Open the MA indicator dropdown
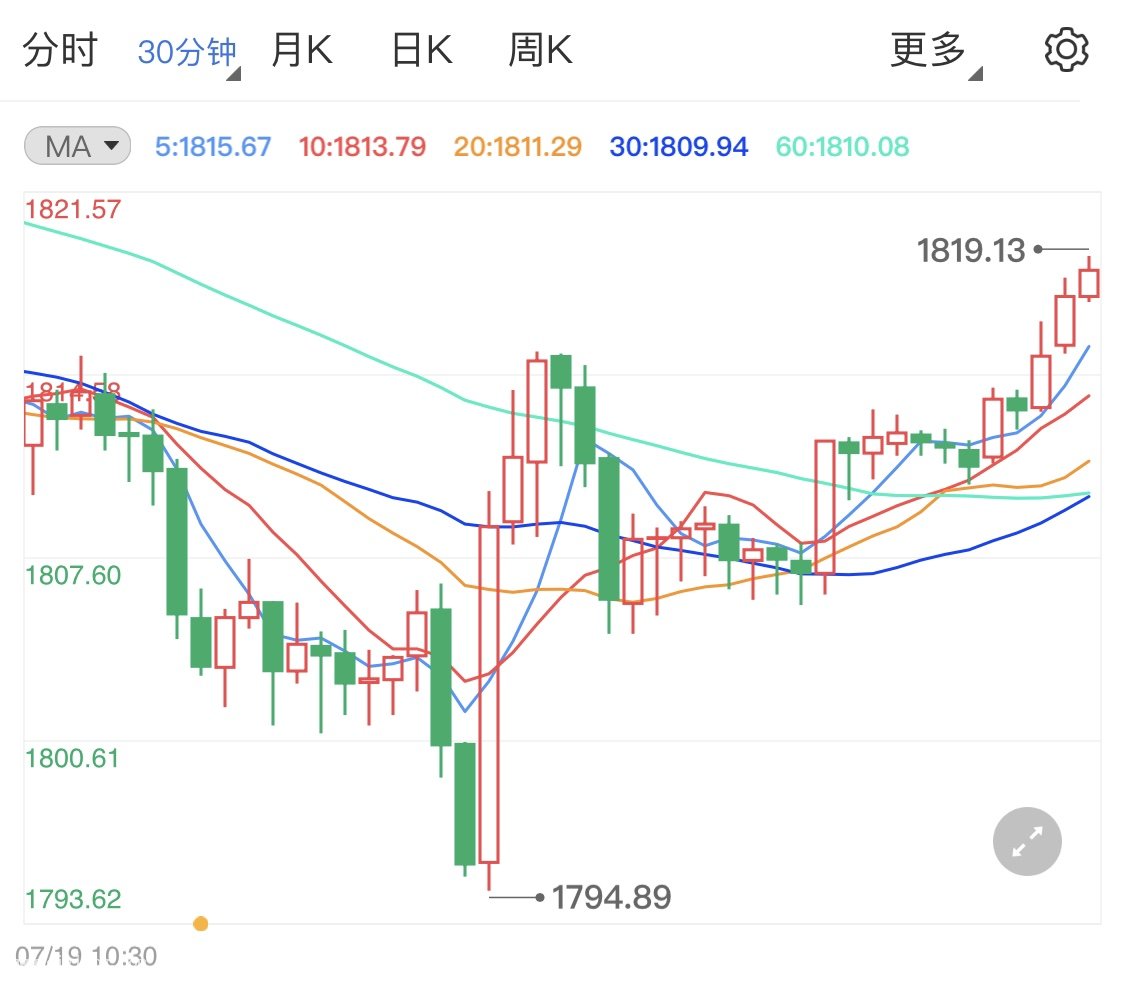Viewport: 1125px width, 982px height. tap(77, 147)
